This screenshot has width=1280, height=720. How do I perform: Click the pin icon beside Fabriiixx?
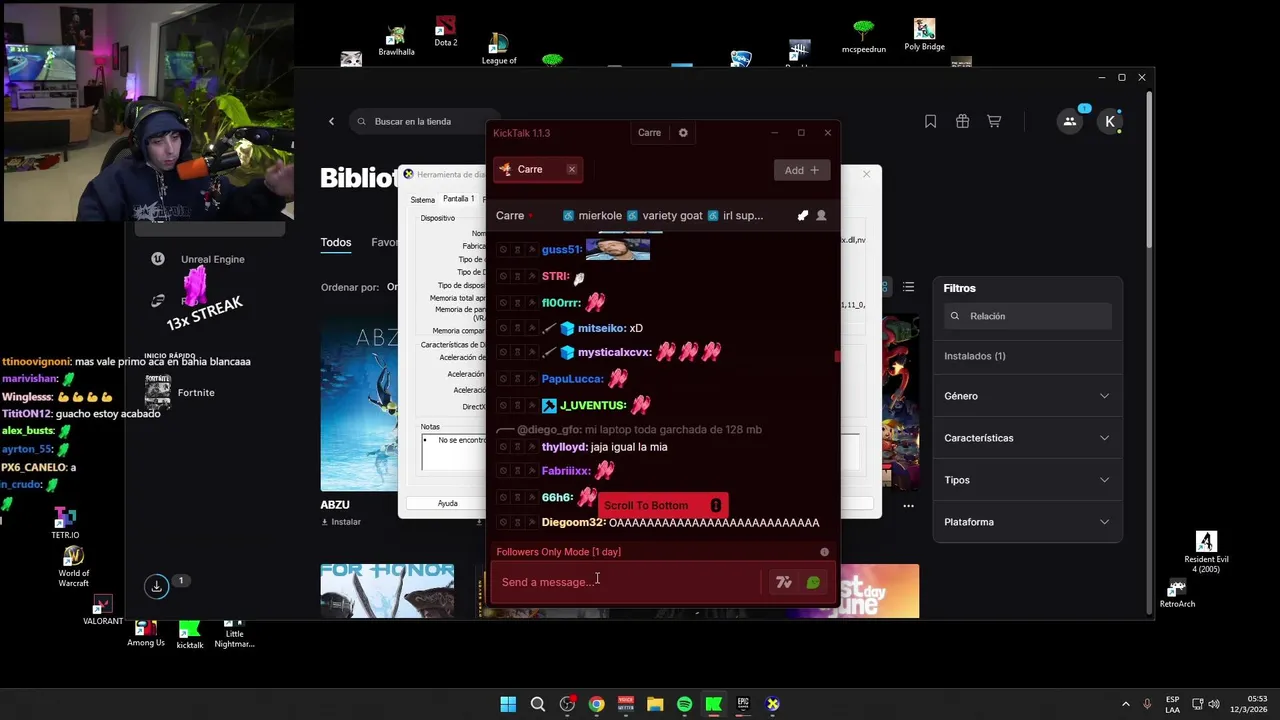pyautogui.click(x=531, y=471)
